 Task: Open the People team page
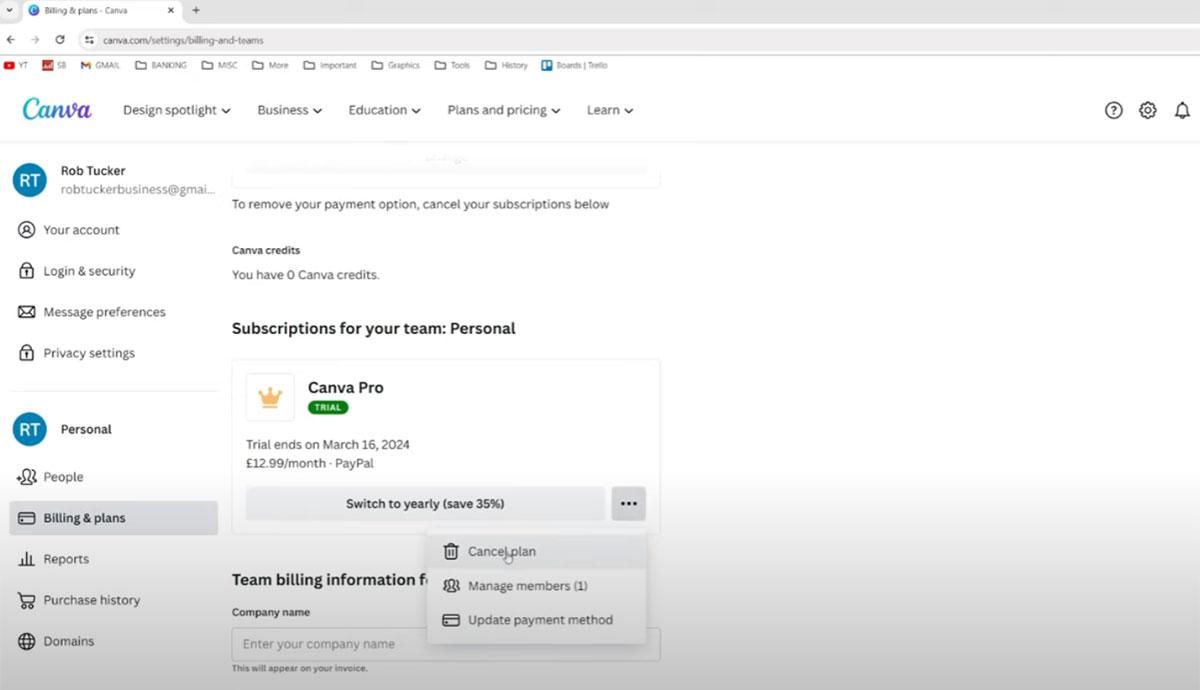pyautogui.click(x=114, y=477)
